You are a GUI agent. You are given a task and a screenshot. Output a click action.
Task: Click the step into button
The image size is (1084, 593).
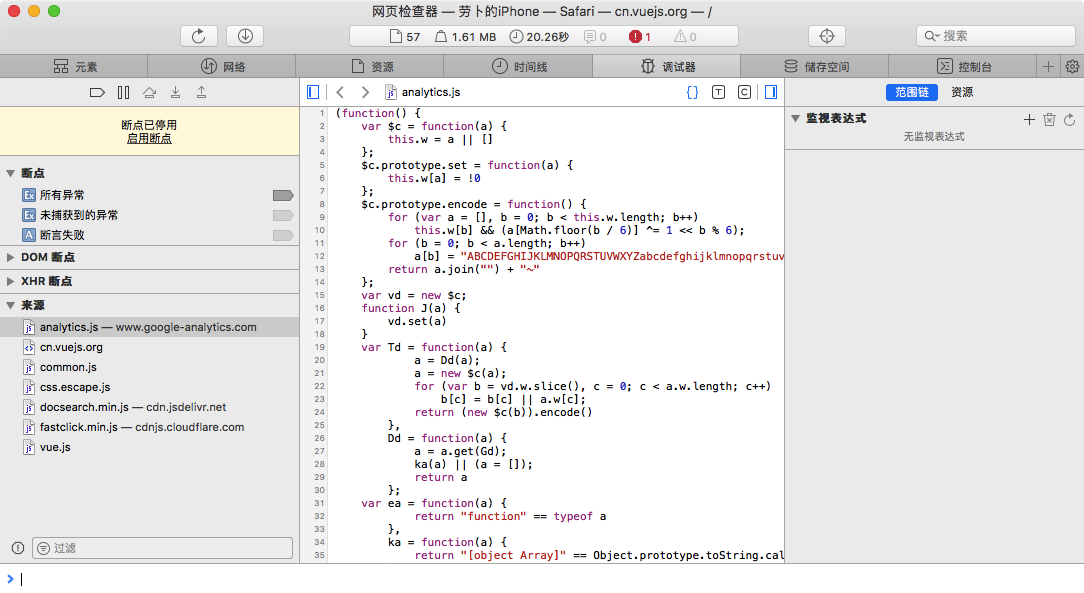(176, 93)
